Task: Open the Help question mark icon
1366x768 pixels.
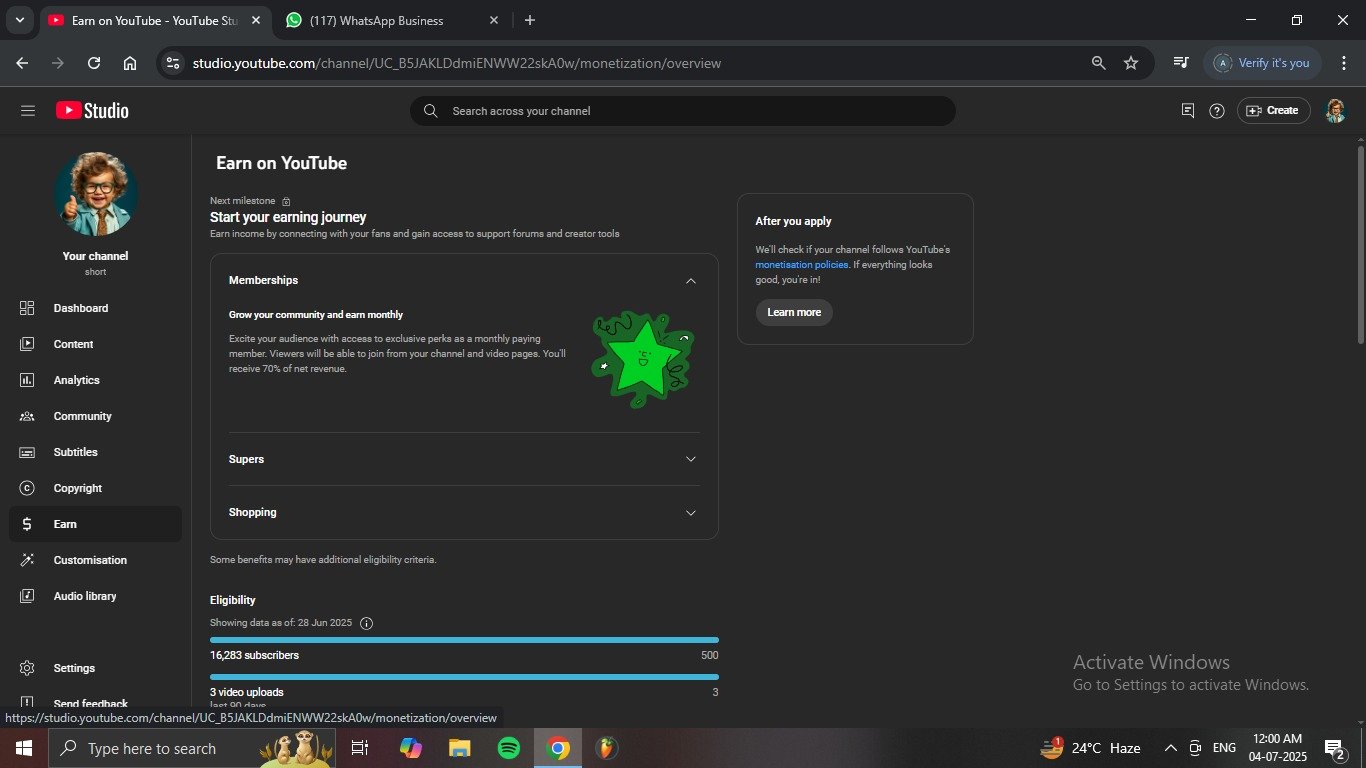Action: click(x=1217, y=111)
